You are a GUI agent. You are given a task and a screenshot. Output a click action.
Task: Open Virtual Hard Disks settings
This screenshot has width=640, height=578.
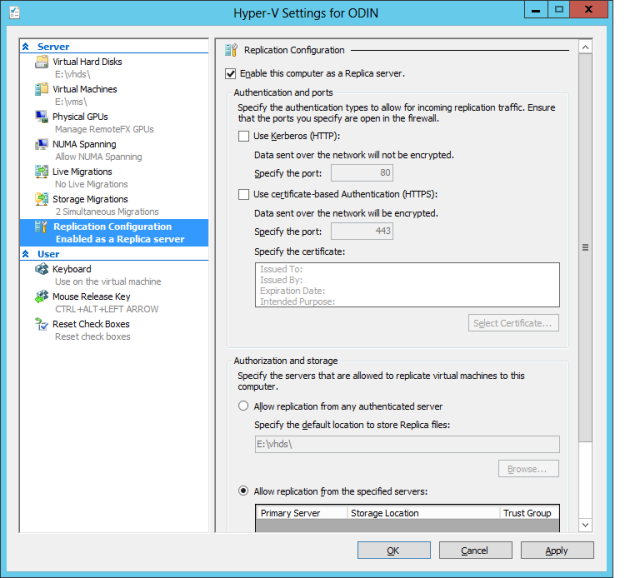[x=87, y=62]
